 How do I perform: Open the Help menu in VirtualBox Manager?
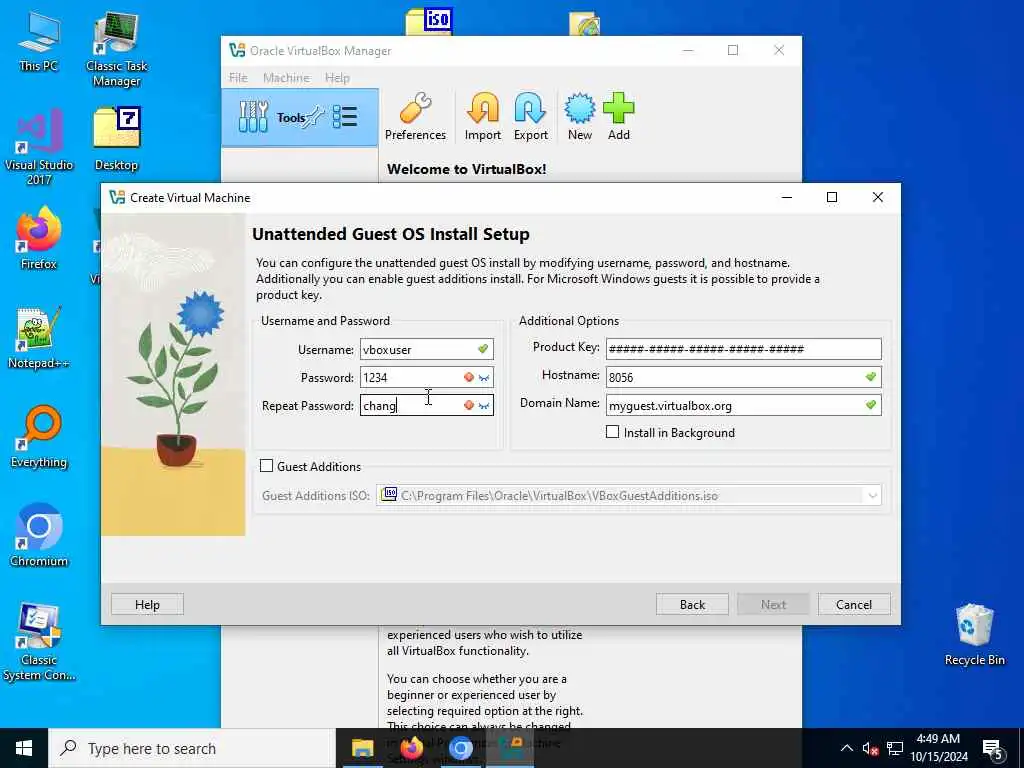(x=337, y=77)
